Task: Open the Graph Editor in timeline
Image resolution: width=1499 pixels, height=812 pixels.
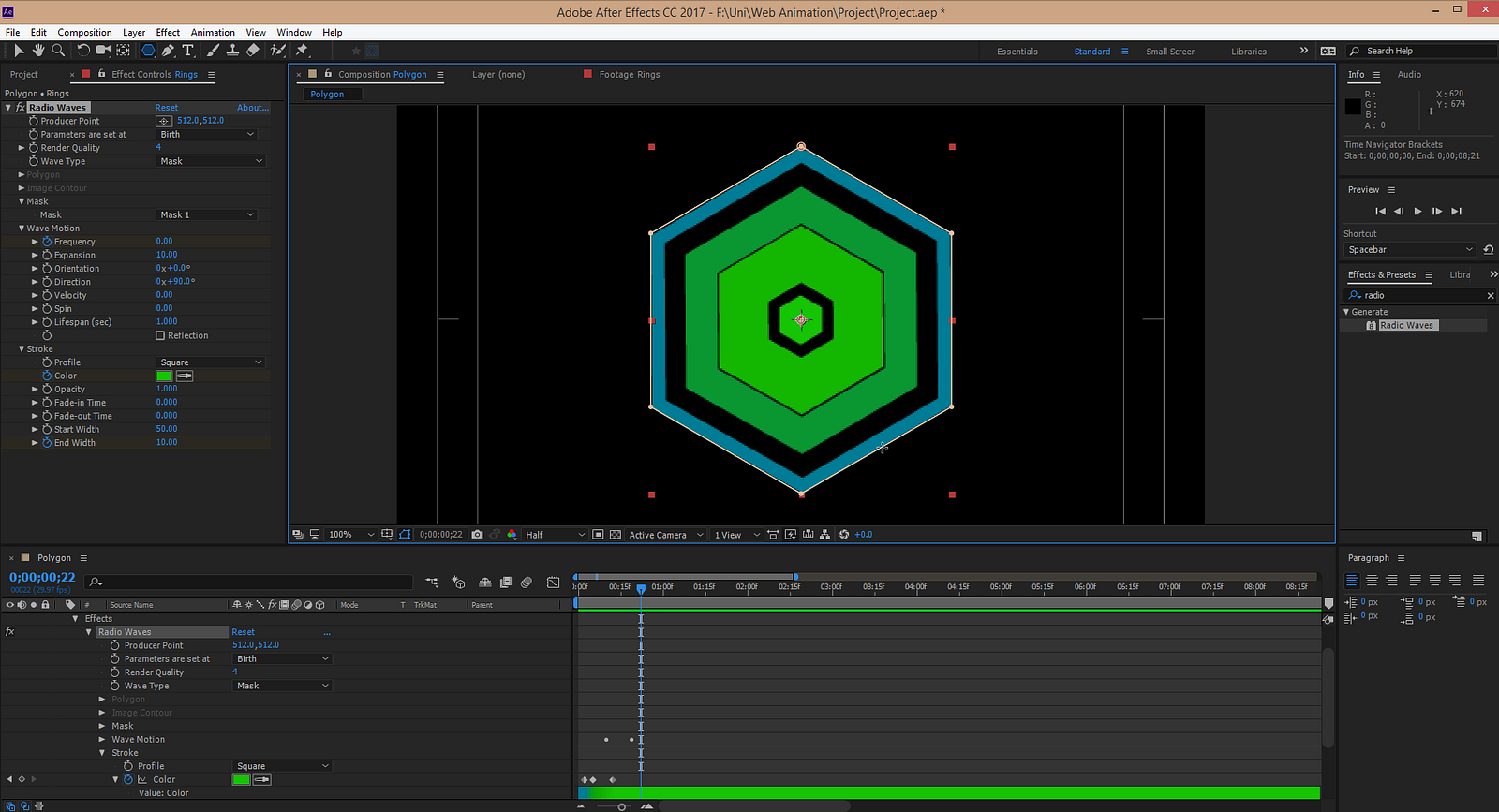Action: point(553,583)
